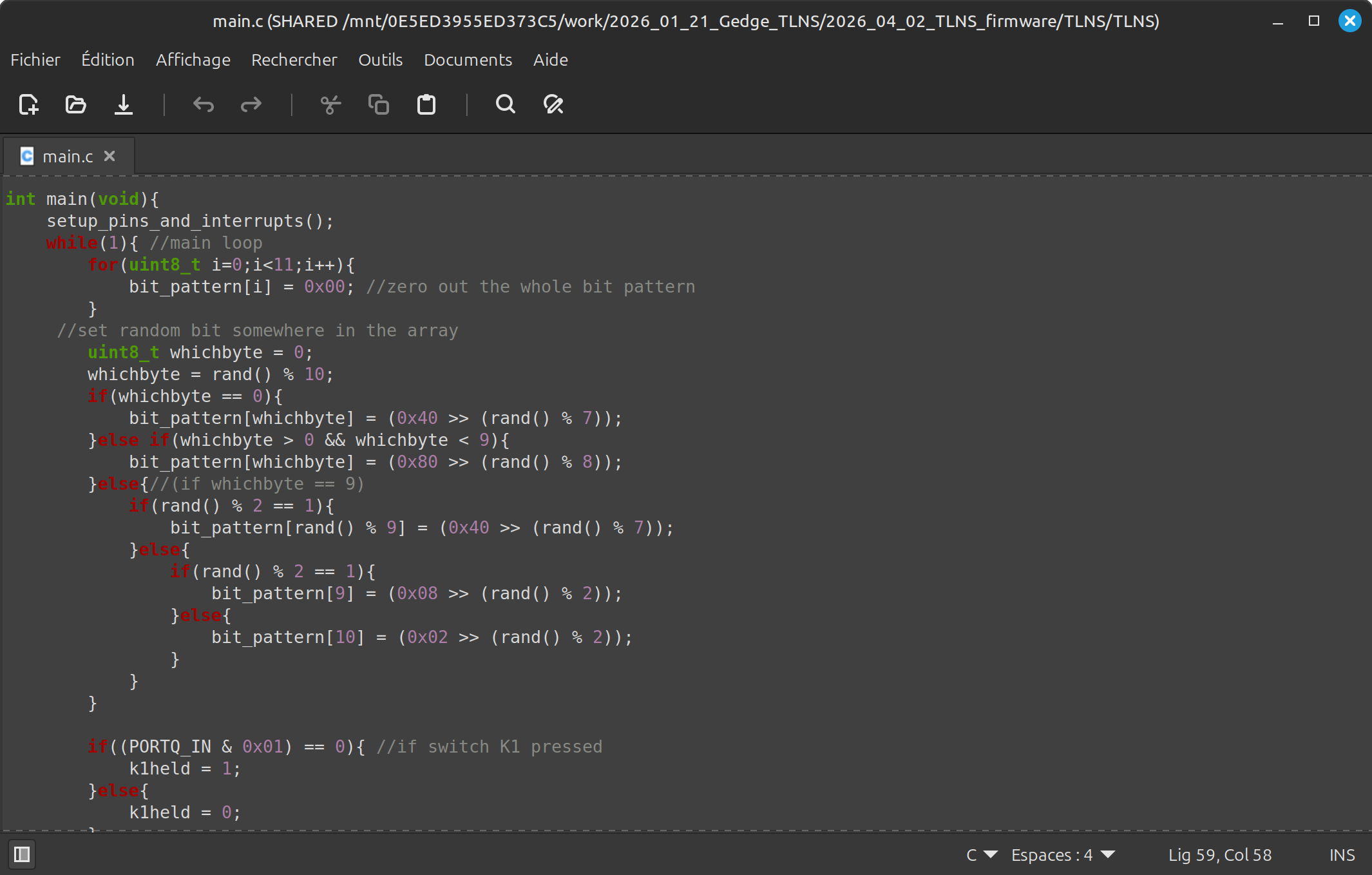Minimize the editor window
1372x875 pixels.
pos(1278,21)
